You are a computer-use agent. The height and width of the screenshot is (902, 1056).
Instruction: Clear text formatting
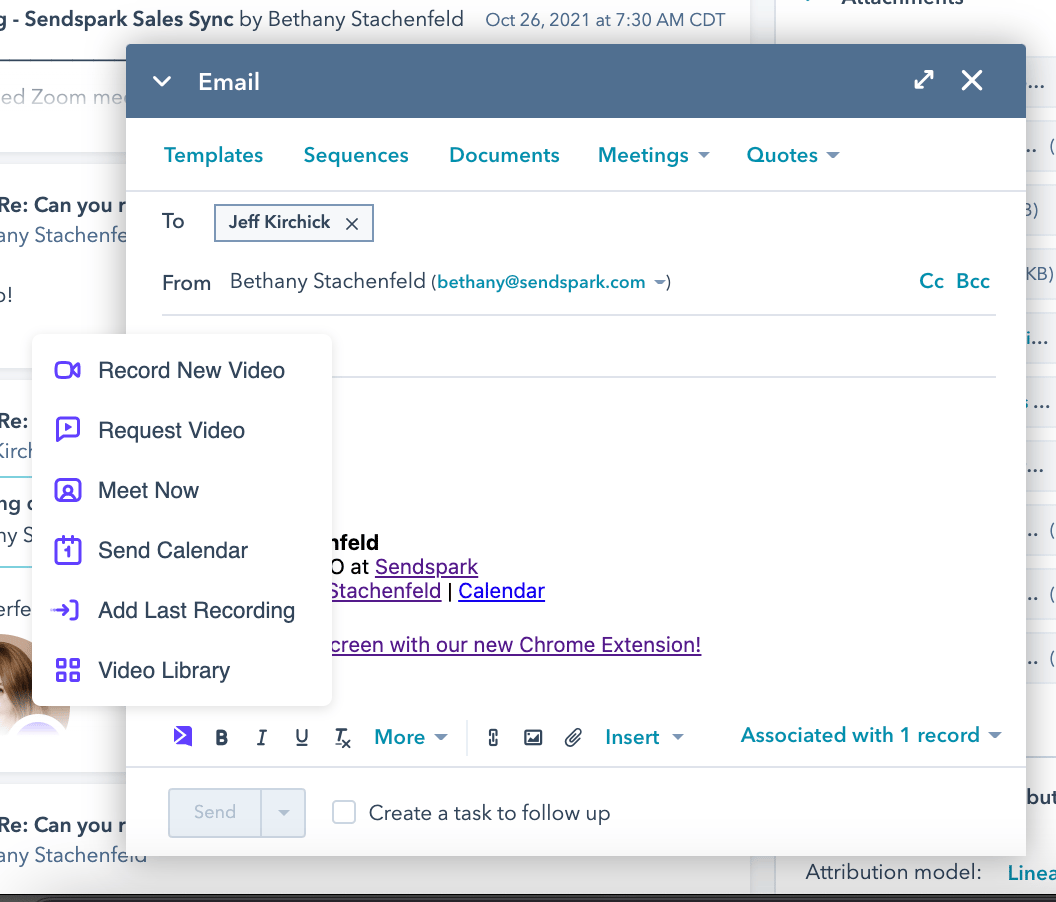(343, 738)
